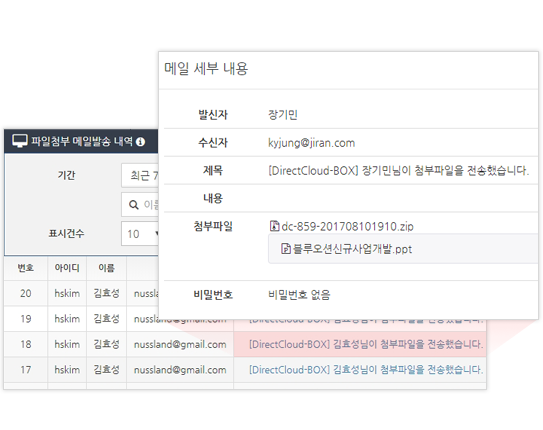Select row number 19 cell
This screenshot has height=430, width=543.
[x=26, y=319]
